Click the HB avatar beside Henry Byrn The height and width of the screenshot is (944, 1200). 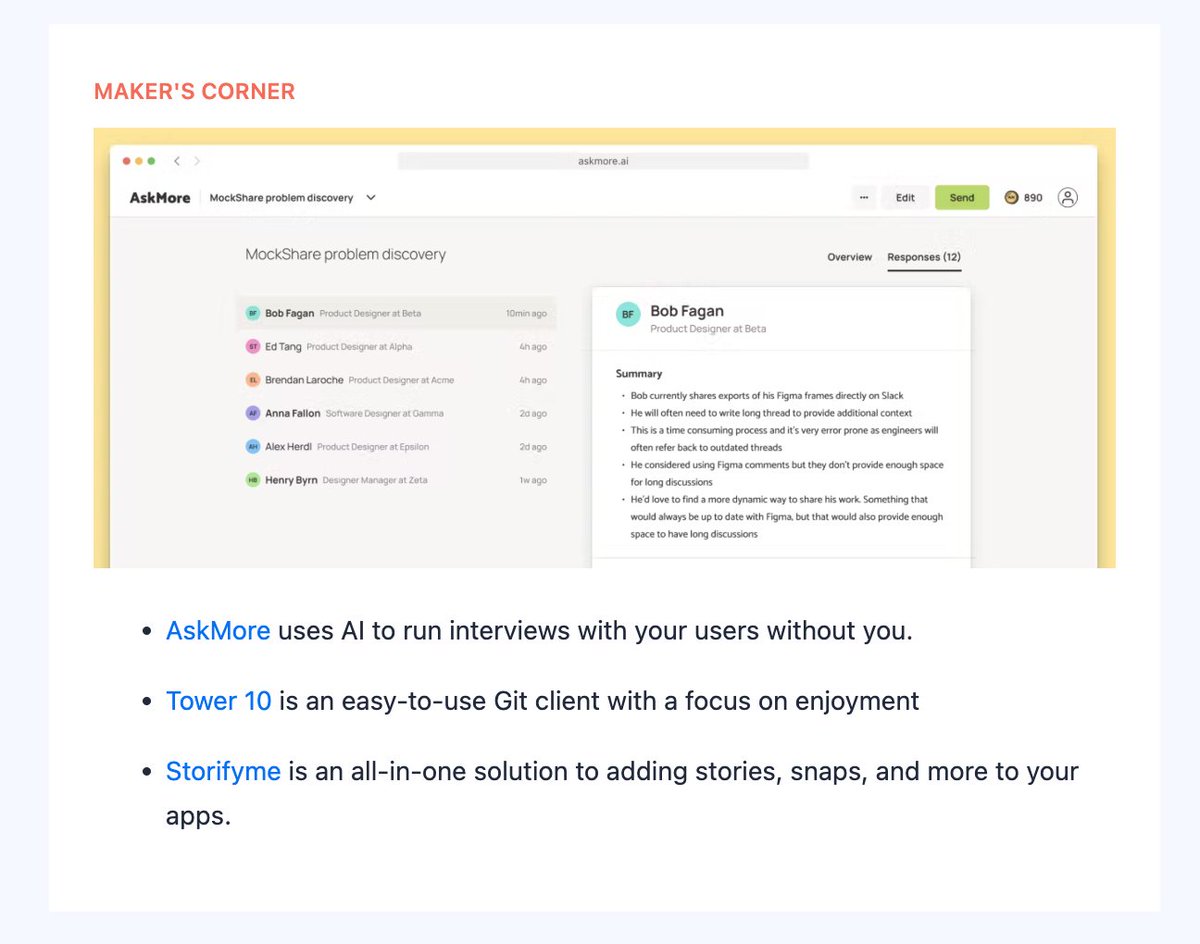click(253, 480)
